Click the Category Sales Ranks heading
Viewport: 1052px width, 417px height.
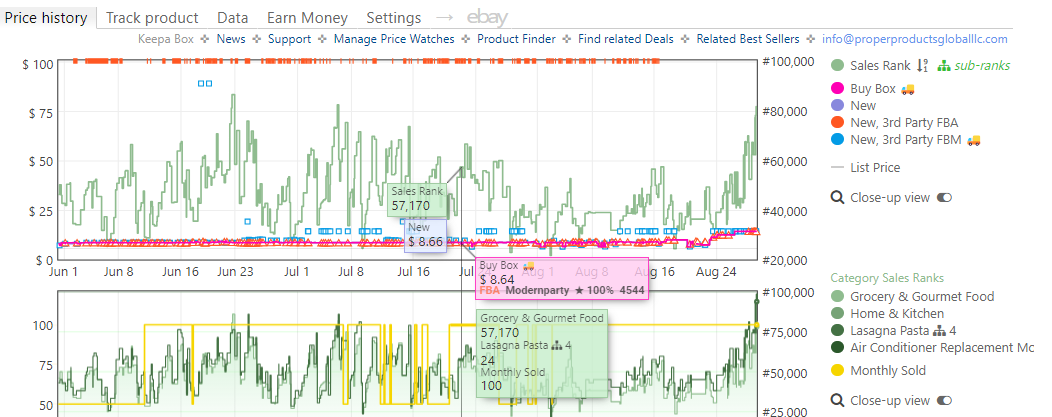887,278
